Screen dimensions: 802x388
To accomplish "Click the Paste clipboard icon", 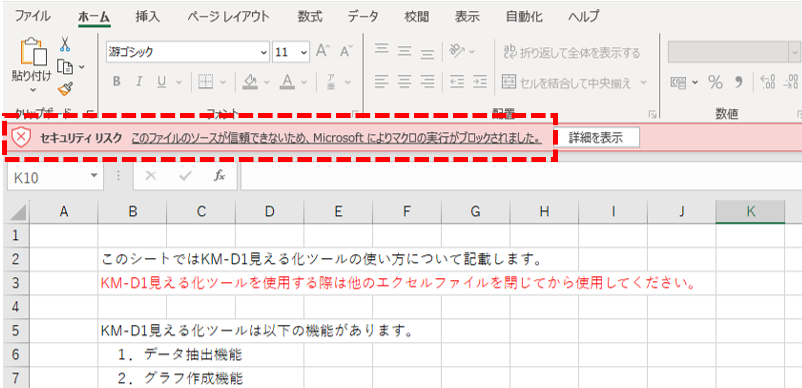I will tap(33, 52).
